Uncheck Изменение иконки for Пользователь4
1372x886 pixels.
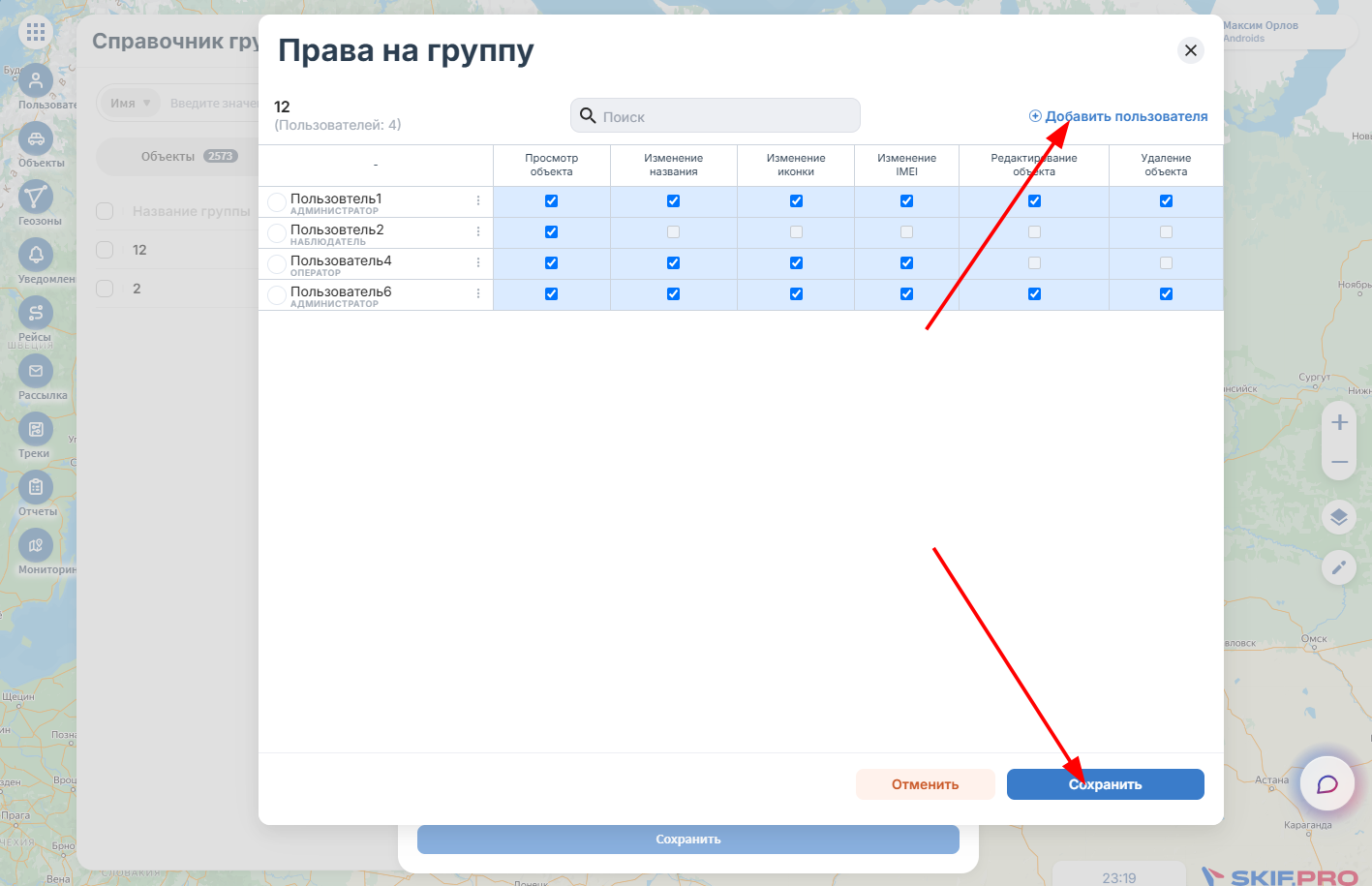[x=796, y=263]
